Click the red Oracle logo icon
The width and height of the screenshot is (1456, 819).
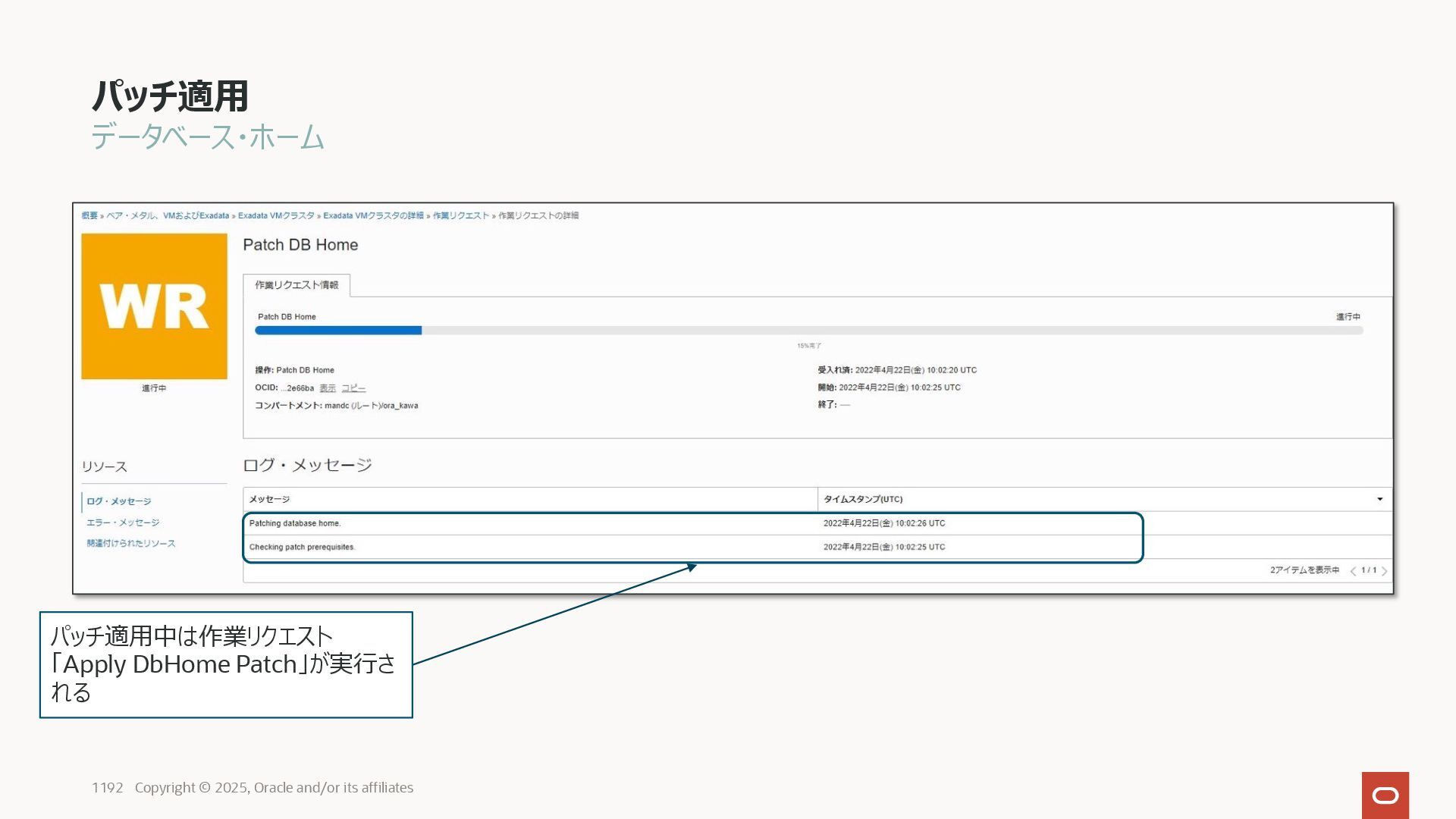(1385, 795)
